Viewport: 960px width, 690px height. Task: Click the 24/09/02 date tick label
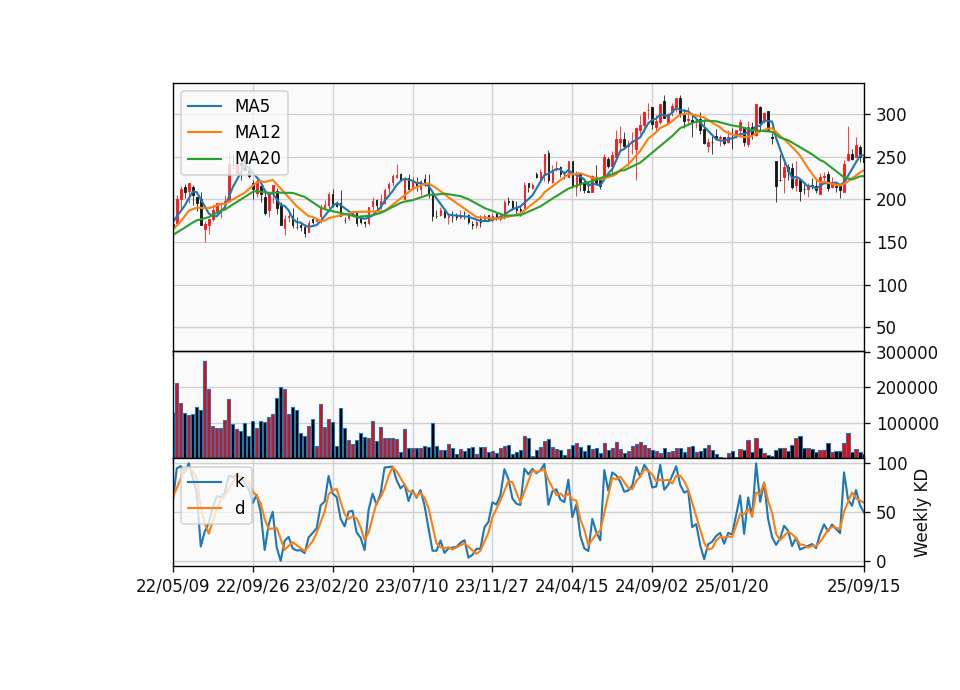coord(651,587)
